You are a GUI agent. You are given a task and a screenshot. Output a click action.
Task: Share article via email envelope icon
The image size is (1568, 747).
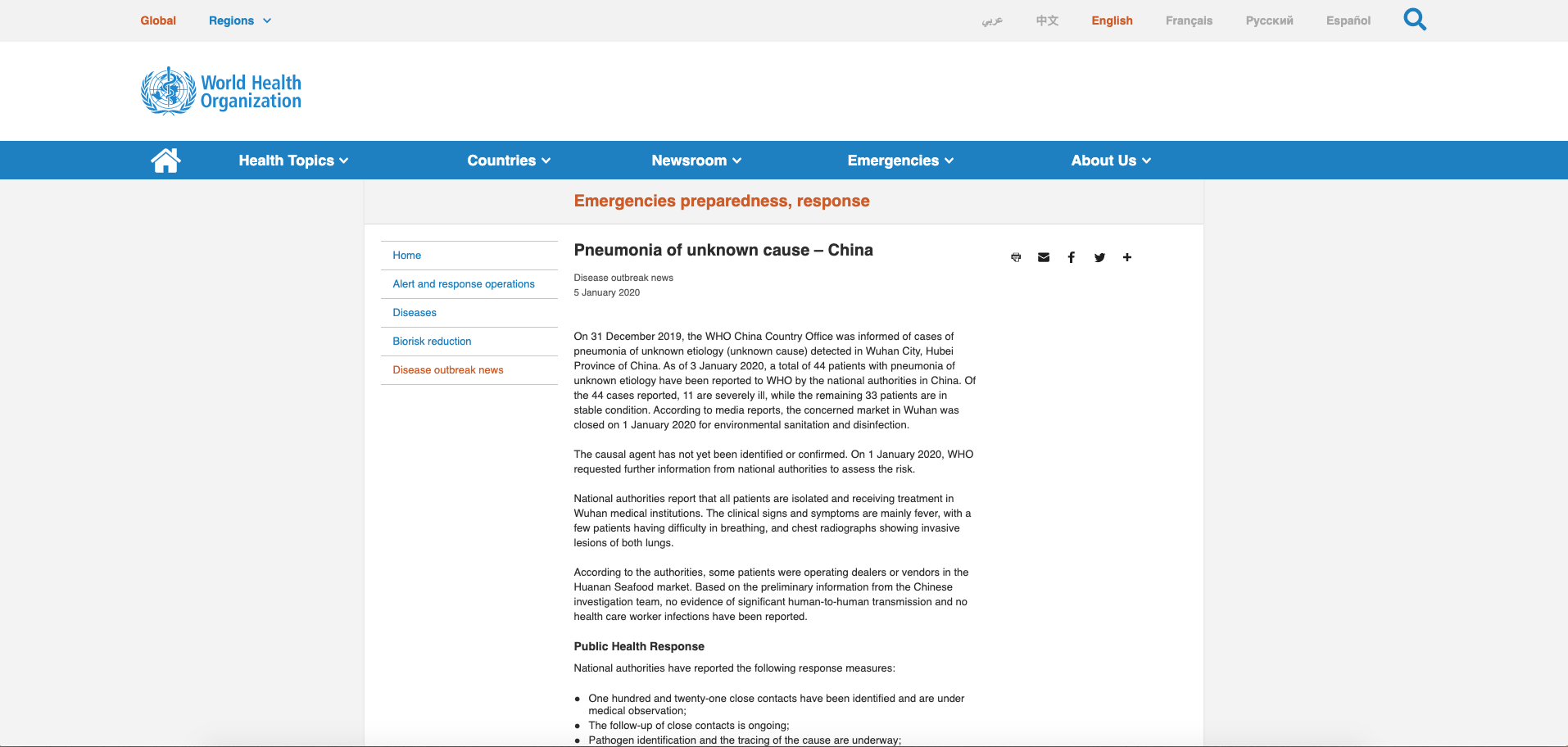click(1044, 257)
